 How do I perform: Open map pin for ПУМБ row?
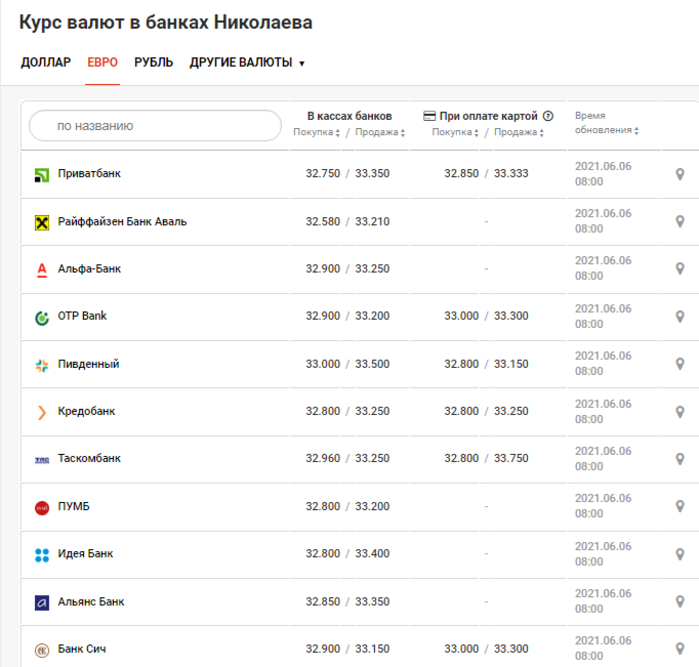680,506
